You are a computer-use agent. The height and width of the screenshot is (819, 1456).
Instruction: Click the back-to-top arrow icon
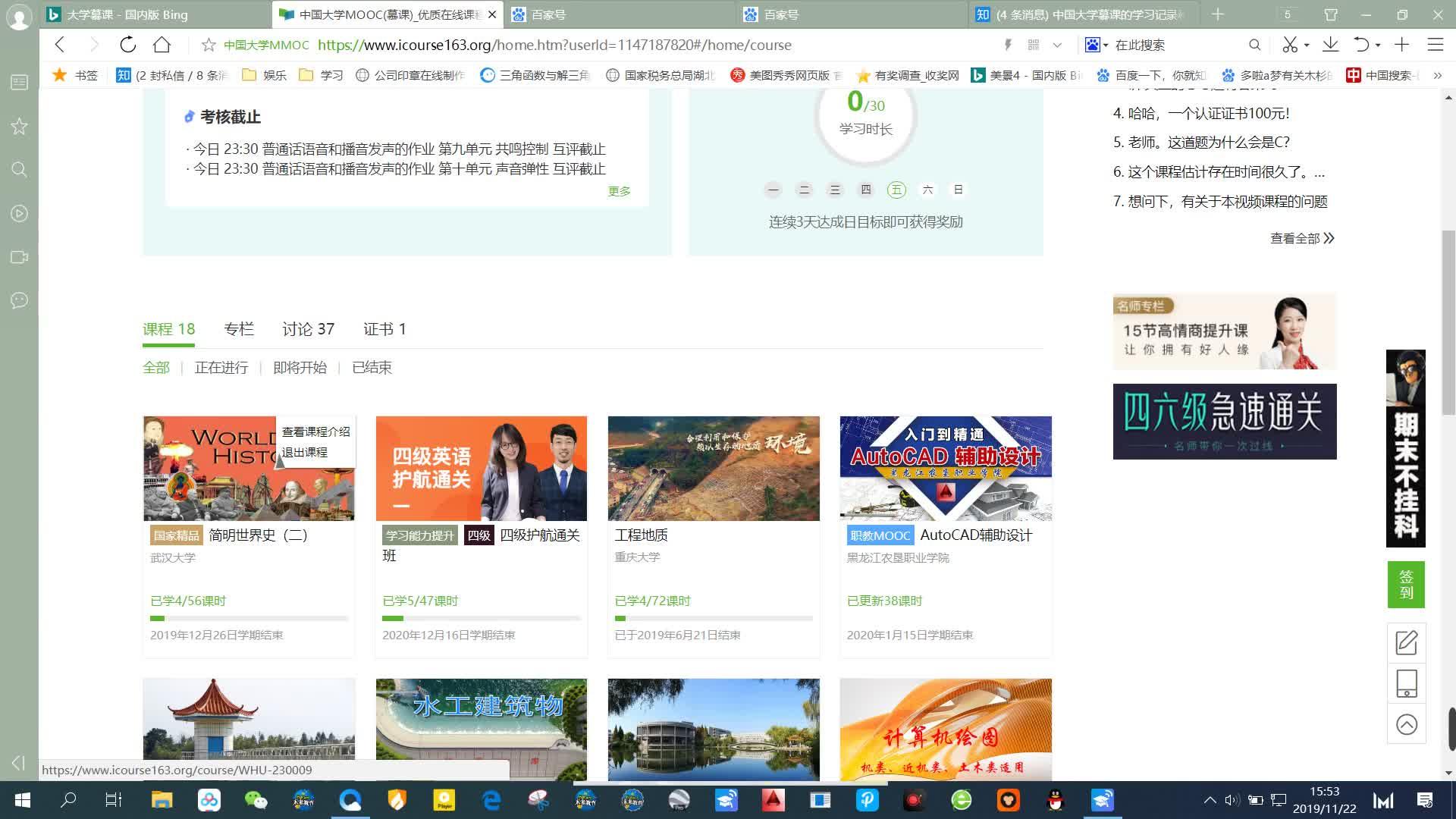(x=1407, y=724)
